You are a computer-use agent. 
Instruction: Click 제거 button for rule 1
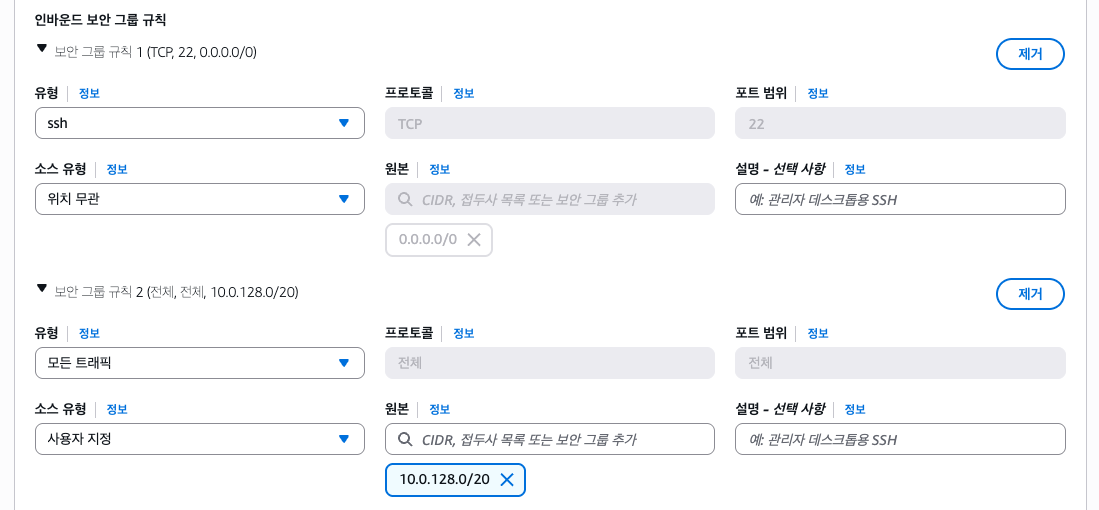pyautogui.click(x=1030, y=54)
